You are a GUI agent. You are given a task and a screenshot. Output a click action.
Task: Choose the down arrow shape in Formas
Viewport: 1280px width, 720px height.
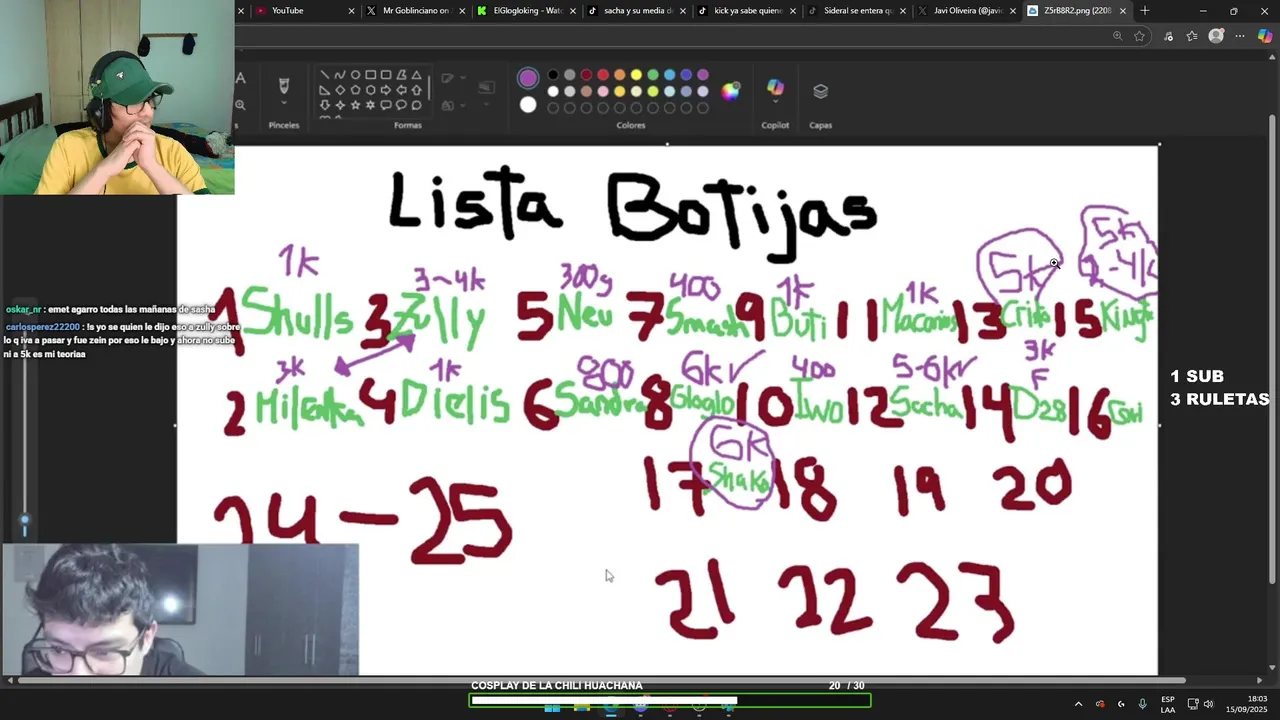324,105
